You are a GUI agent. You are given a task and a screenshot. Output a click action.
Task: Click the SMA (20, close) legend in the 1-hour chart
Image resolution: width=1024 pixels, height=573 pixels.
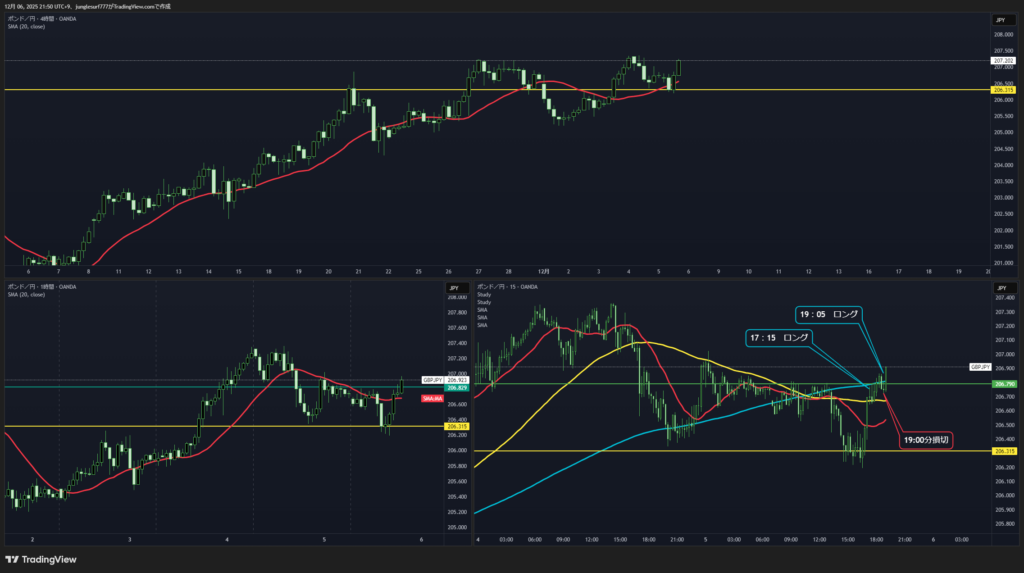pos(26,294)
